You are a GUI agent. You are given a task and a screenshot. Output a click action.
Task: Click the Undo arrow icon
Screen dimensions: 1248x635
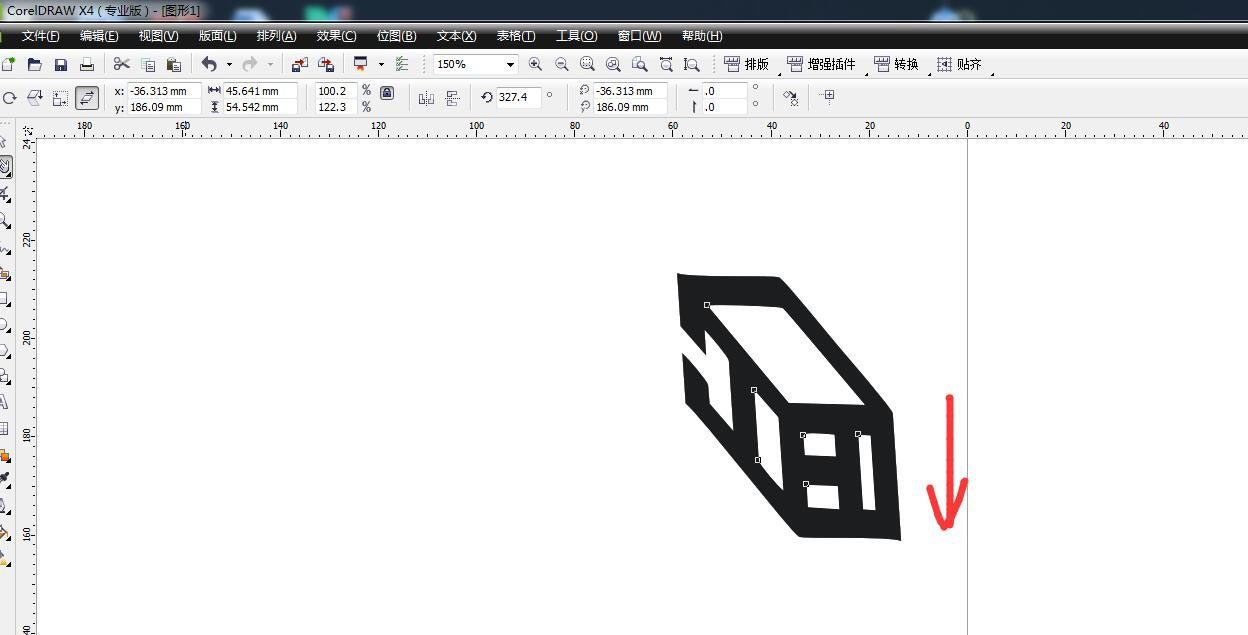pyautogui.click(x=209, y=64)
